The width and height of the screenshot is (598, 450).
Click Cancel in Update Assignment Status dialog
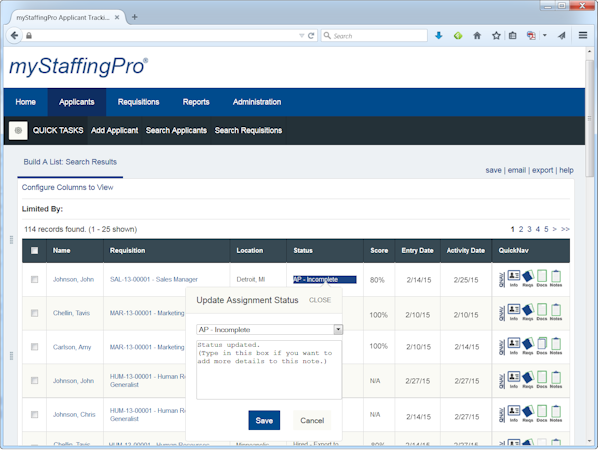[312, 420]
